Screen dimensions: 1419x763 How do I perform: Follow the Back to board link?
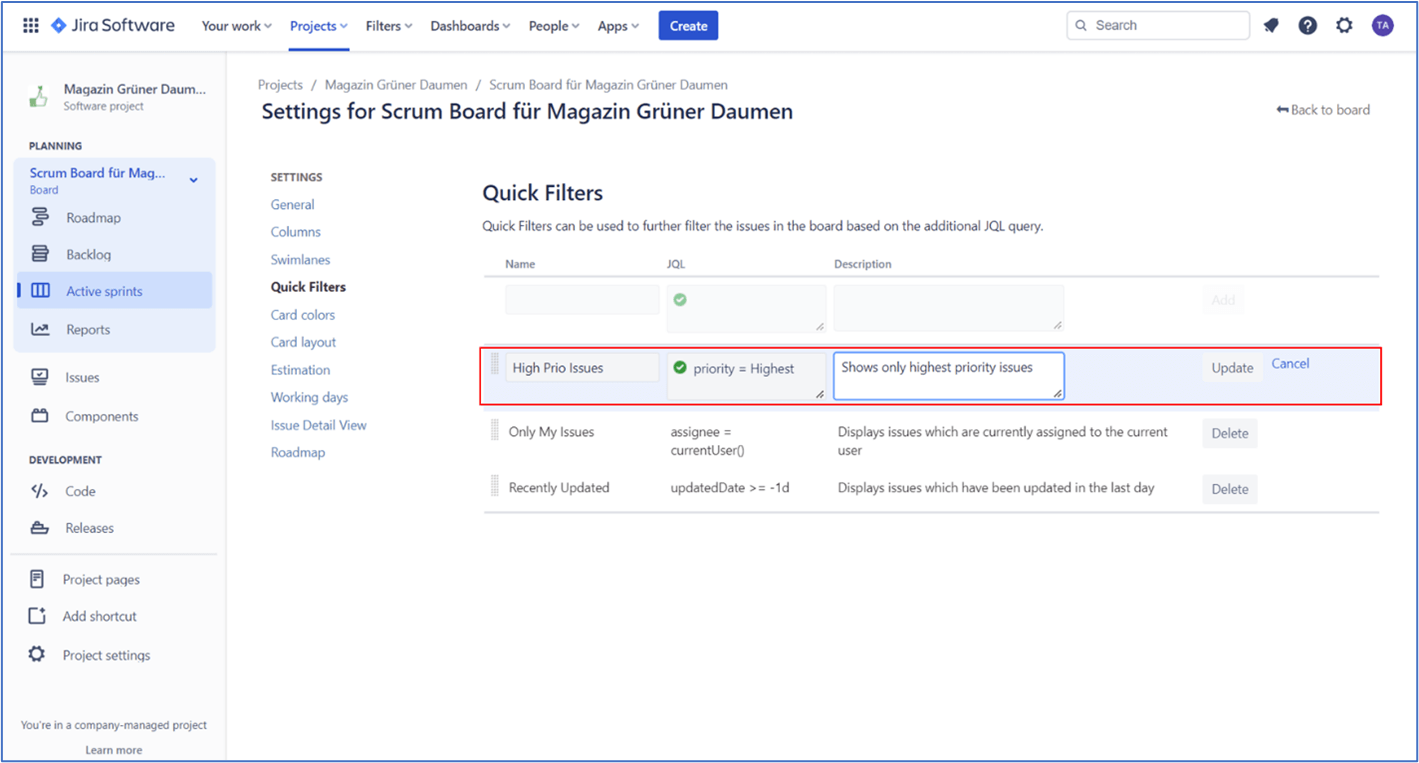[x=1322, y=110]
